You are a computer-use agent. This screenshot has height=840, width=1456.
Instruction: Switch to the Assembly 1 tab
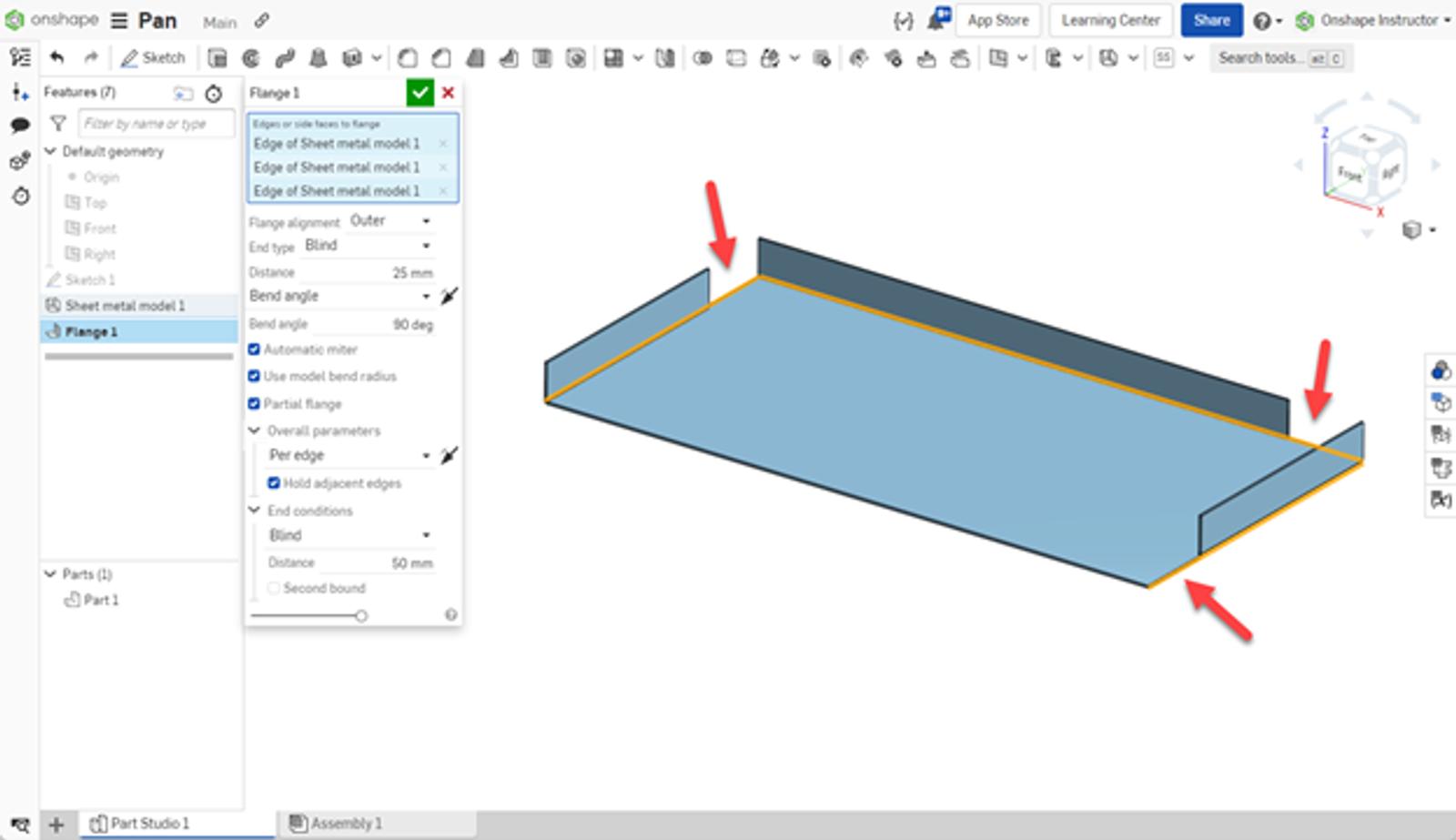click(x=346, y=823)
